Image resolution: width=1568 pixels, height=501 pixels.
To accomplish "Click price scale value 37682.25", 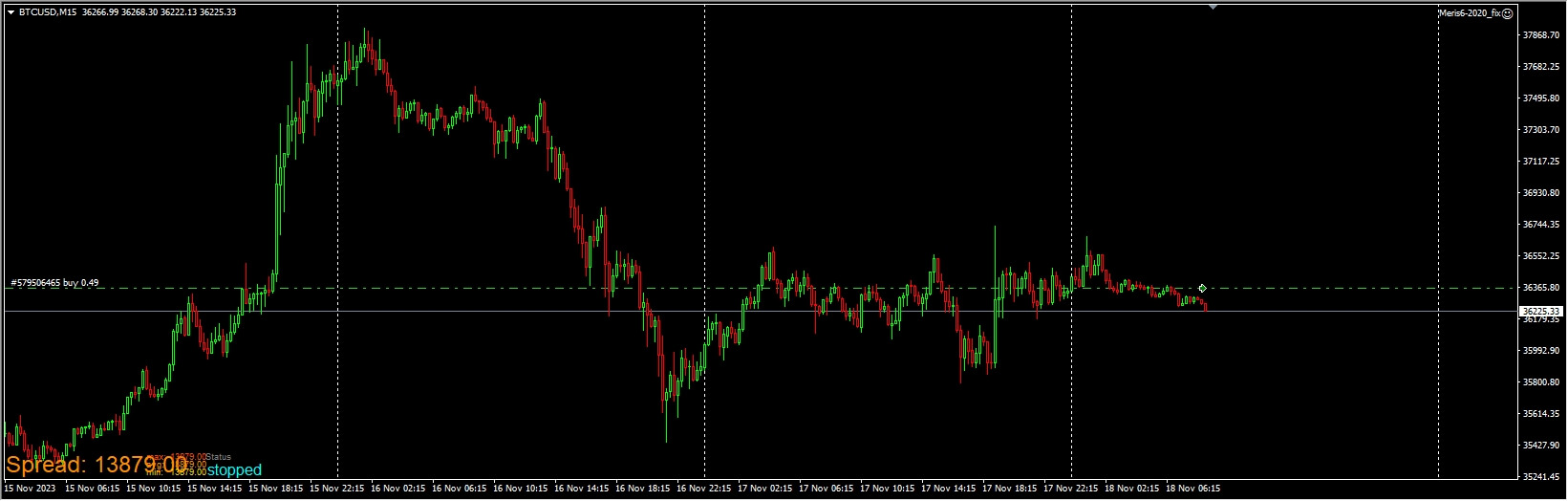I will tap(1542, 67).
